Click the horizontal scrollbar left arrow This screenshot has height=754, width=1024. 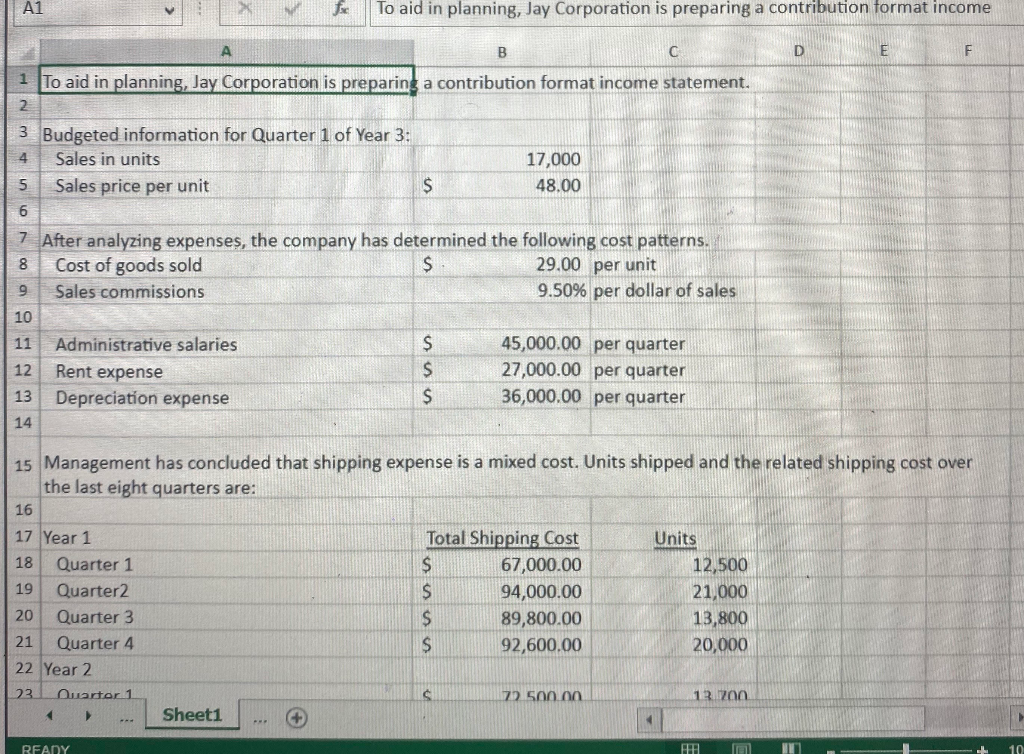(650, 717)
